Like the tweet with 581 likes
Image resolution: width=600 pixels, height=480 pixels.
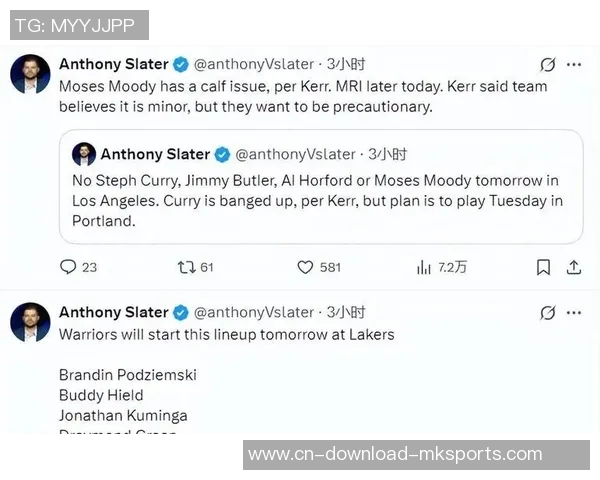click(307, 267)
